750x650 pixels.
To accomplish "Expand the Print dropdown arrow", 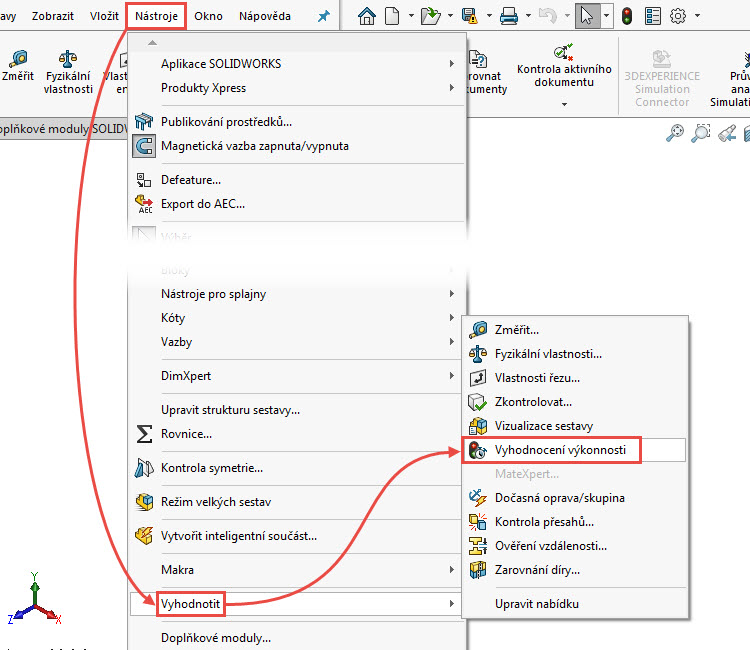I will 528,16.
